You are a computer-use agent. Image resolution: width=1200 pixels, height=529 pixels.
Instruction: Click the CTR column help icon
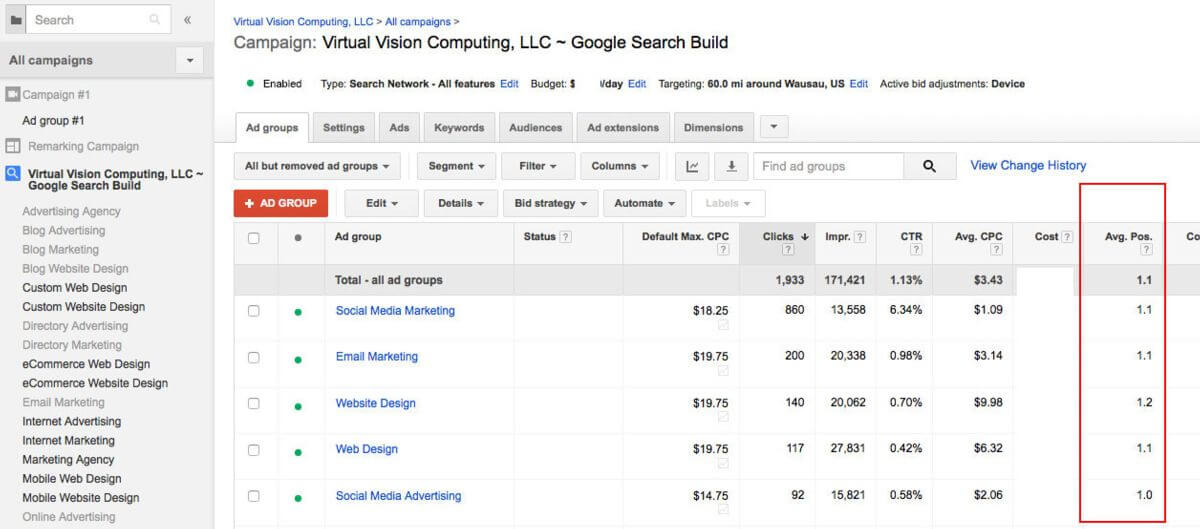pos(916,250)
